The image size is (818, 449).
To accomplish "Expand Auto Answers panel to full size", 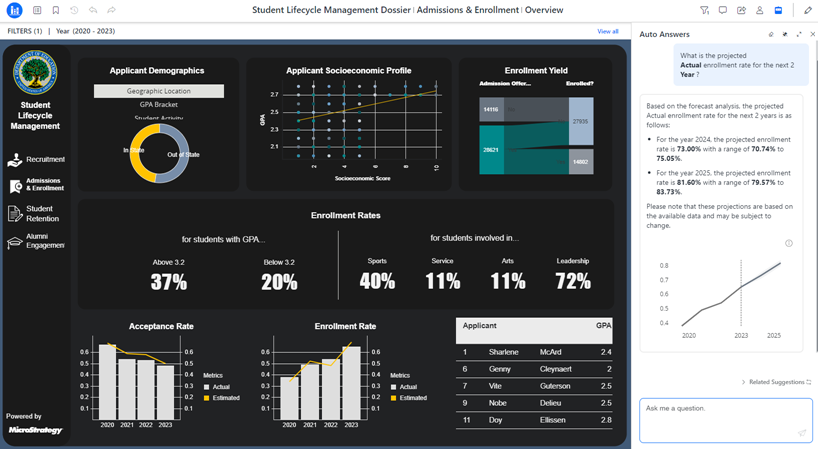I will (799, 34).
